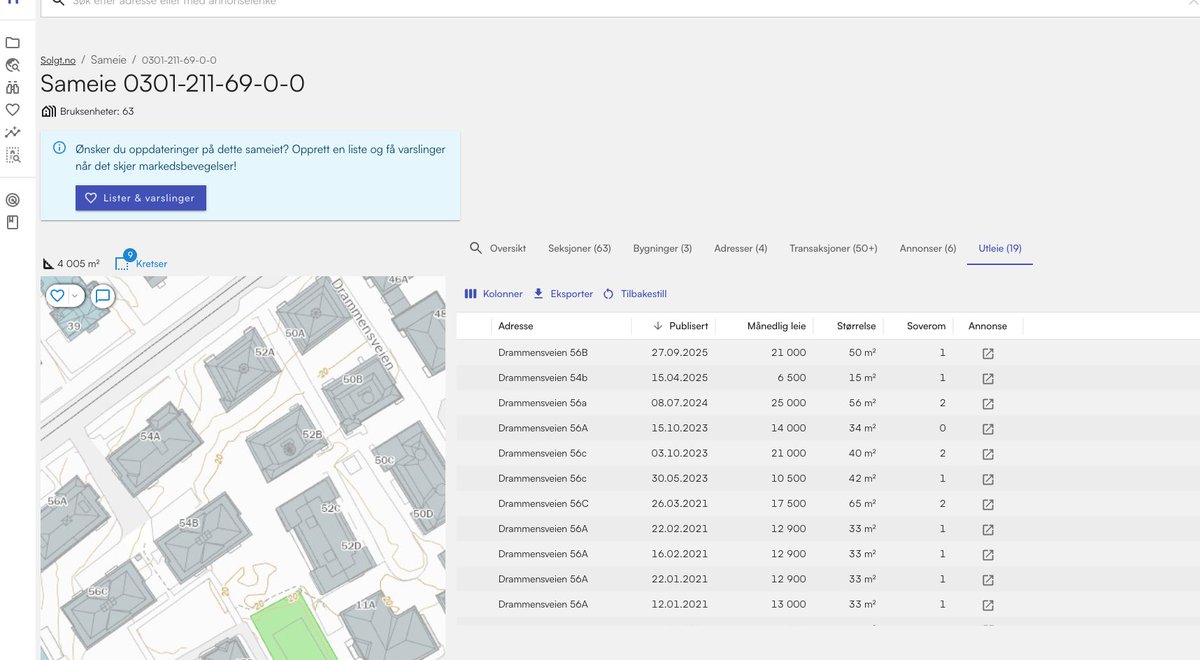This screenshot has width=1200, height=660.
Task: Click the 6 500 rent value
Action: 790,378
